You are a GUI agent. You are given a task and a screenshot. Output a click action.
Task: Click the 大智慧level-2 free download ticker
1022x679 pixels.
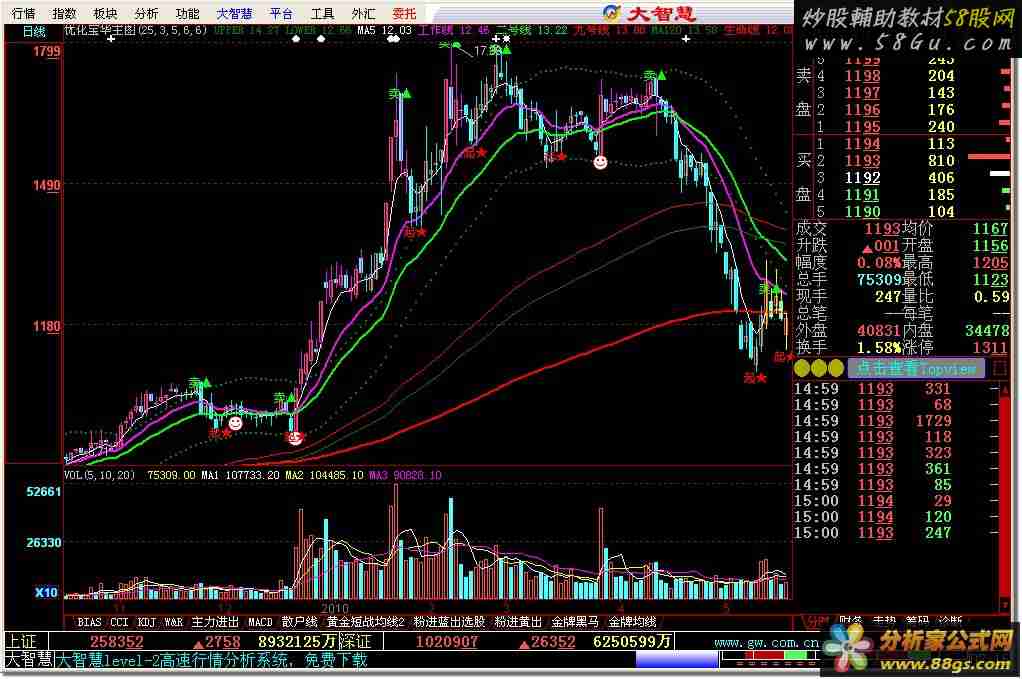click(212, 659)
